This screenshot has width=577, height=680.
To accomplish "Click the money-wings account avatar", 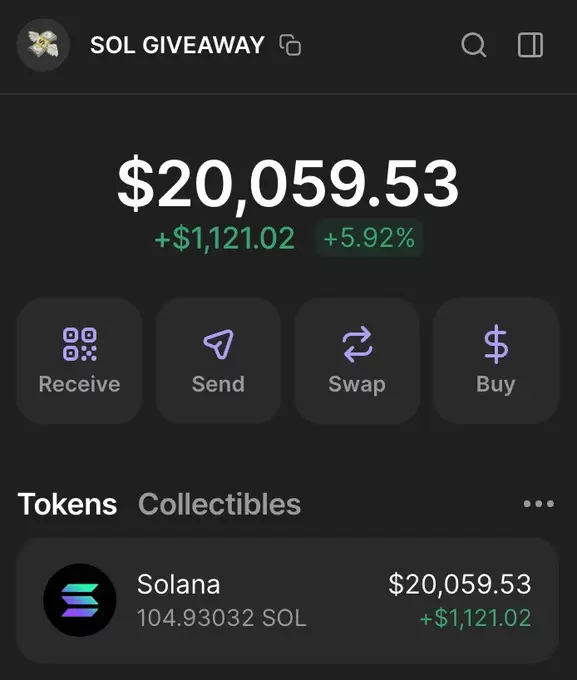I will click(43, 45).
